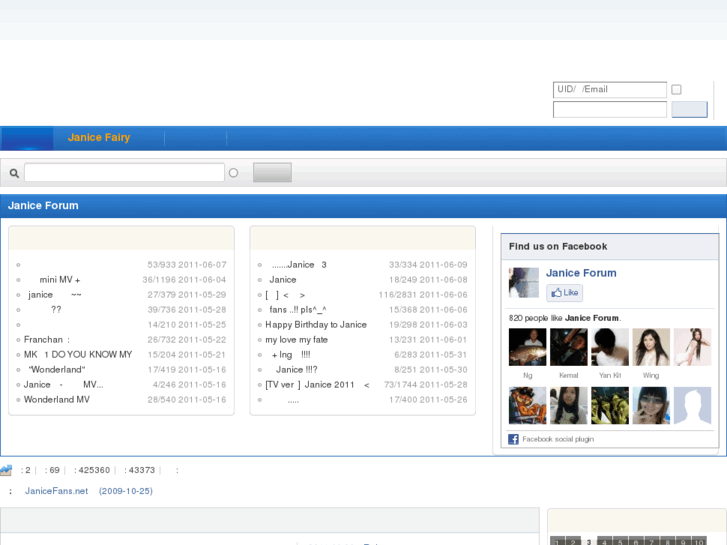Image resolution: width=727 pixels, height=545 pixels.
Task: Open the "Wonderland" quoted thread
Action: (57, 370)
